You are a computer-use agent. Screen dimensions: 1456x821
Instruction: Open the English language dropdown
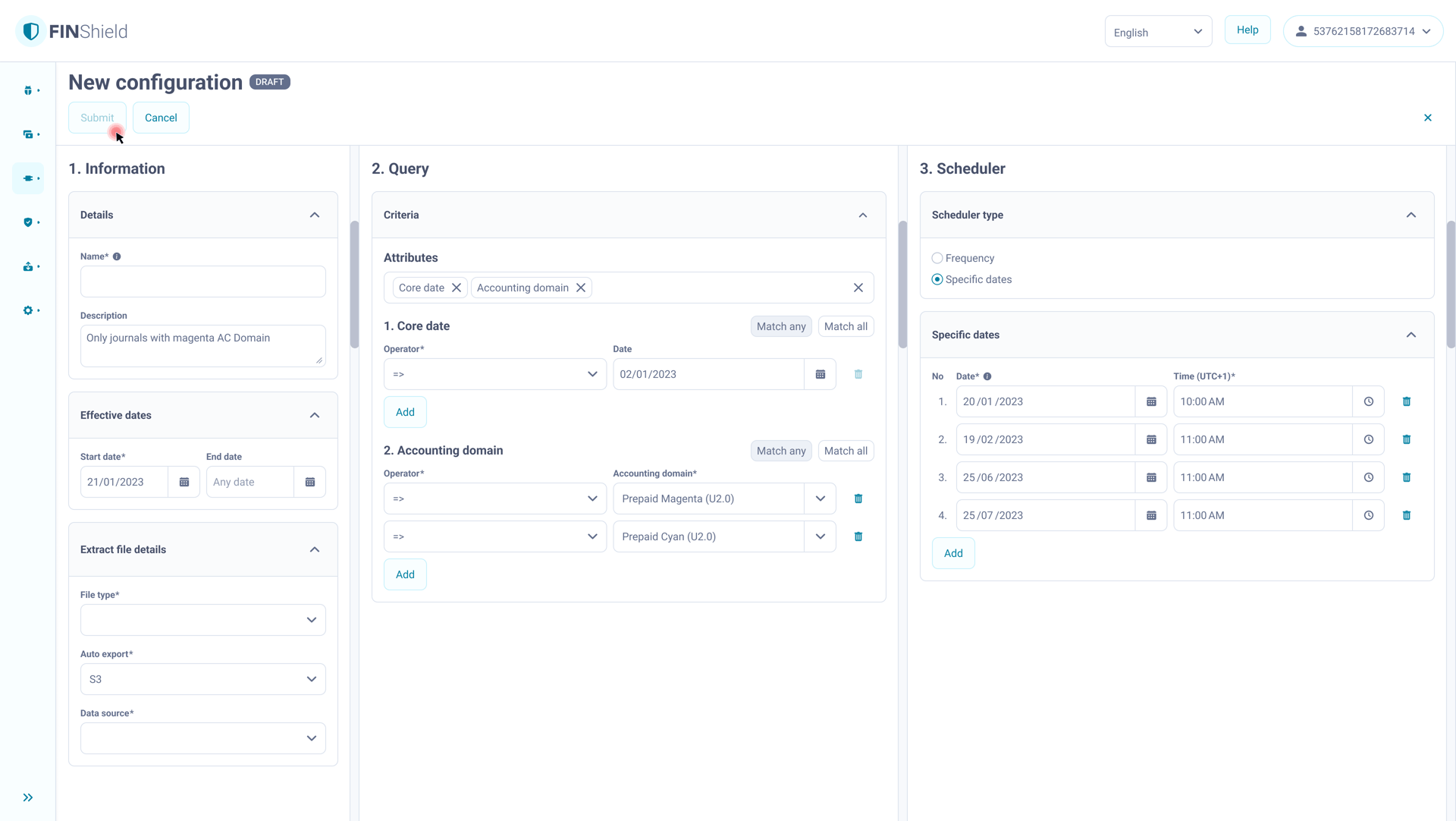[x=1157, y=32]
